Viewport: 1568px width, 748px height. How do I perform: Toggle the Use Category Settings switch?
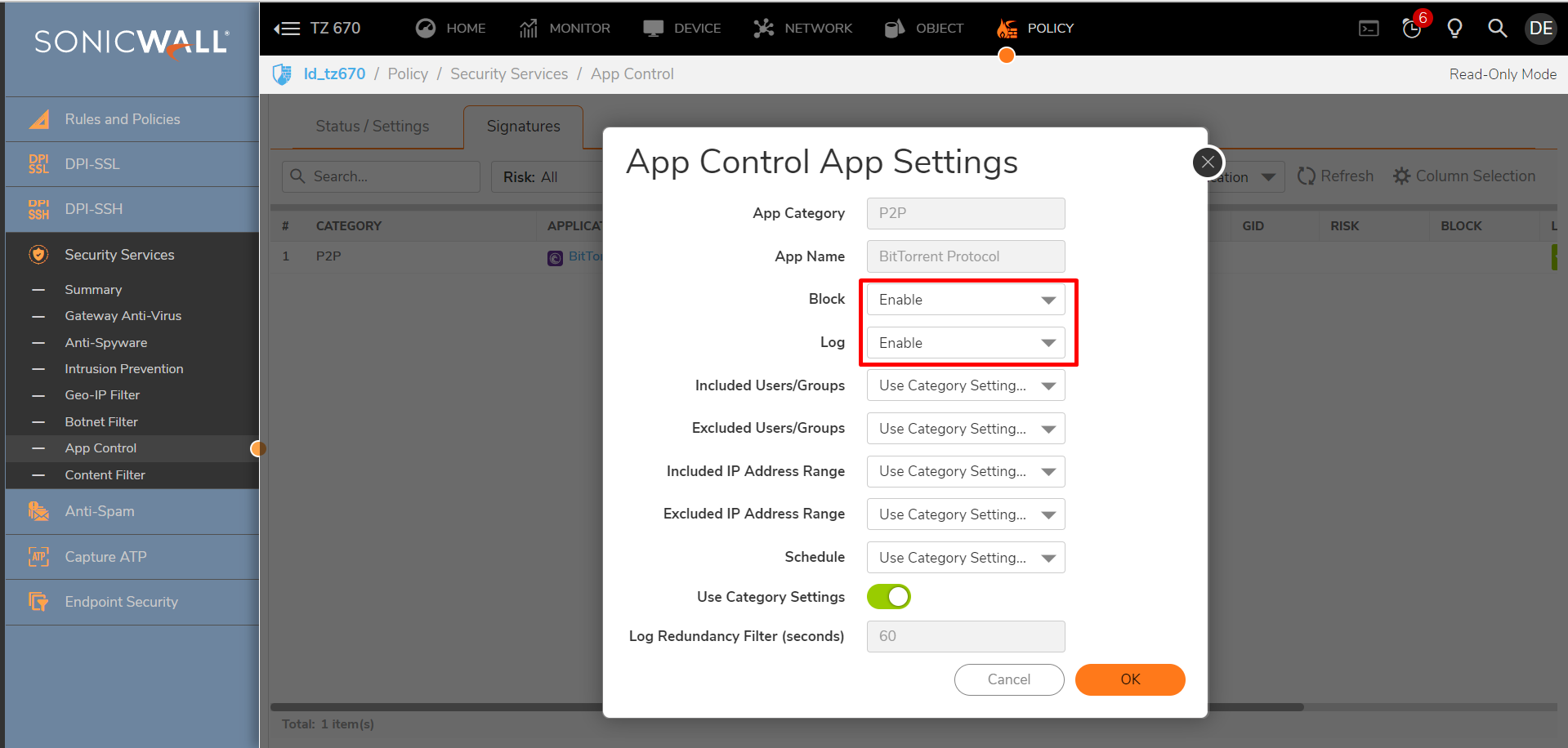888,597
